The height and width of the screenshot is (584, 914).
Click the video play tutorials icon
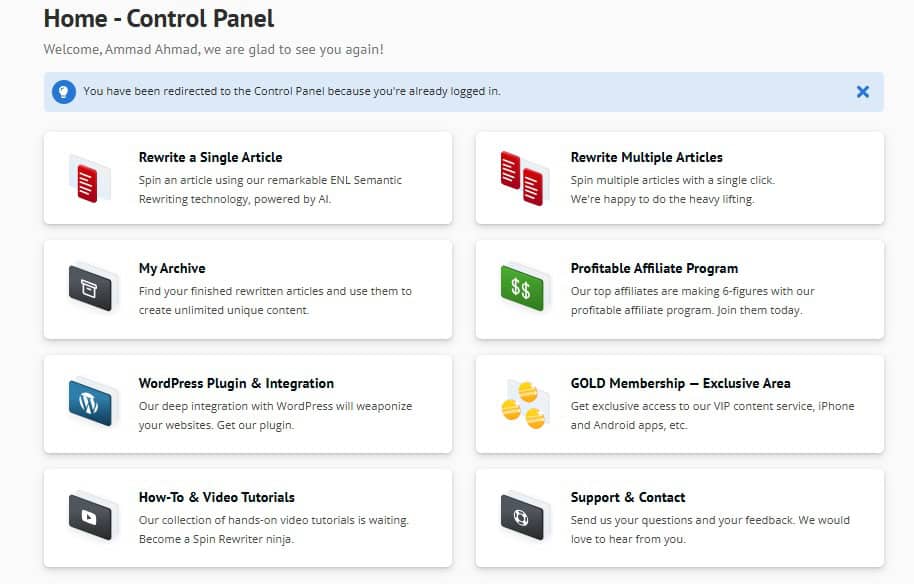click(89, 517)
